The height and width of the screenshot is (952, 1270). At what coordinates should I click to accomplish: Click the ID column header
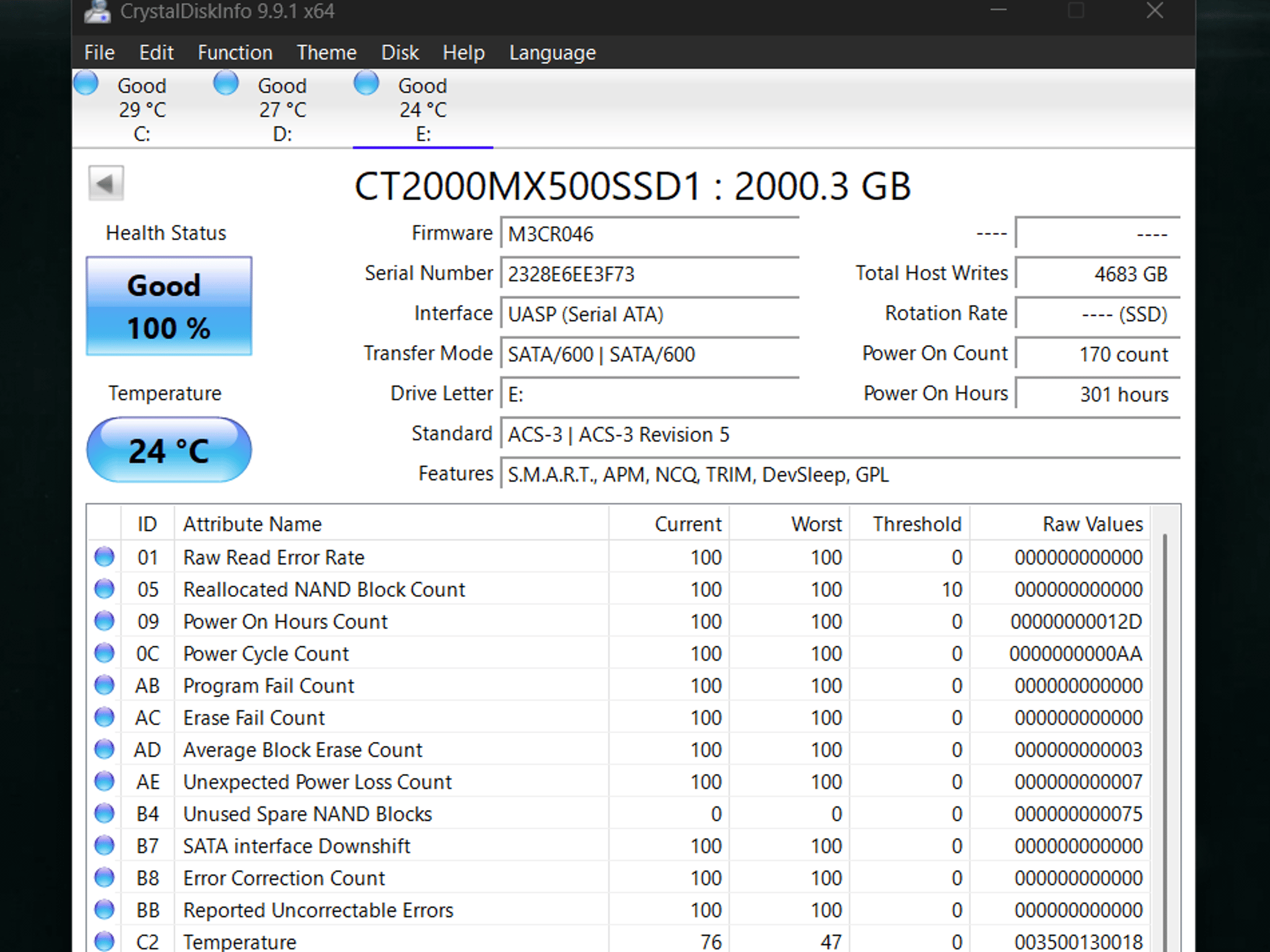point(148,524)
